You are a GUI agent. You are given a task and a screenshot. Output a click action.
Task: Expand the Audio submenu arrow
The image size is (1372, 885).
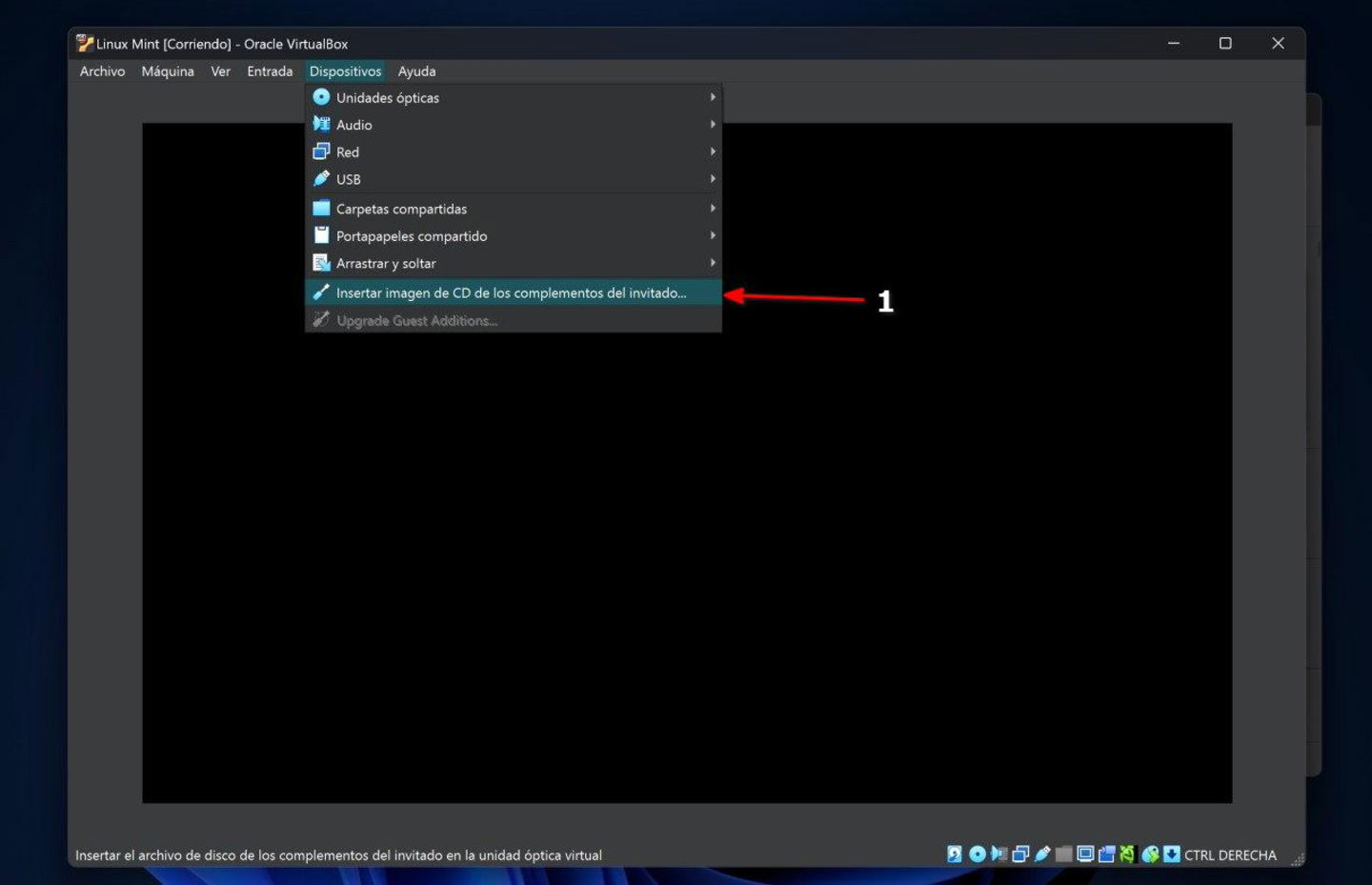[712, 124]
